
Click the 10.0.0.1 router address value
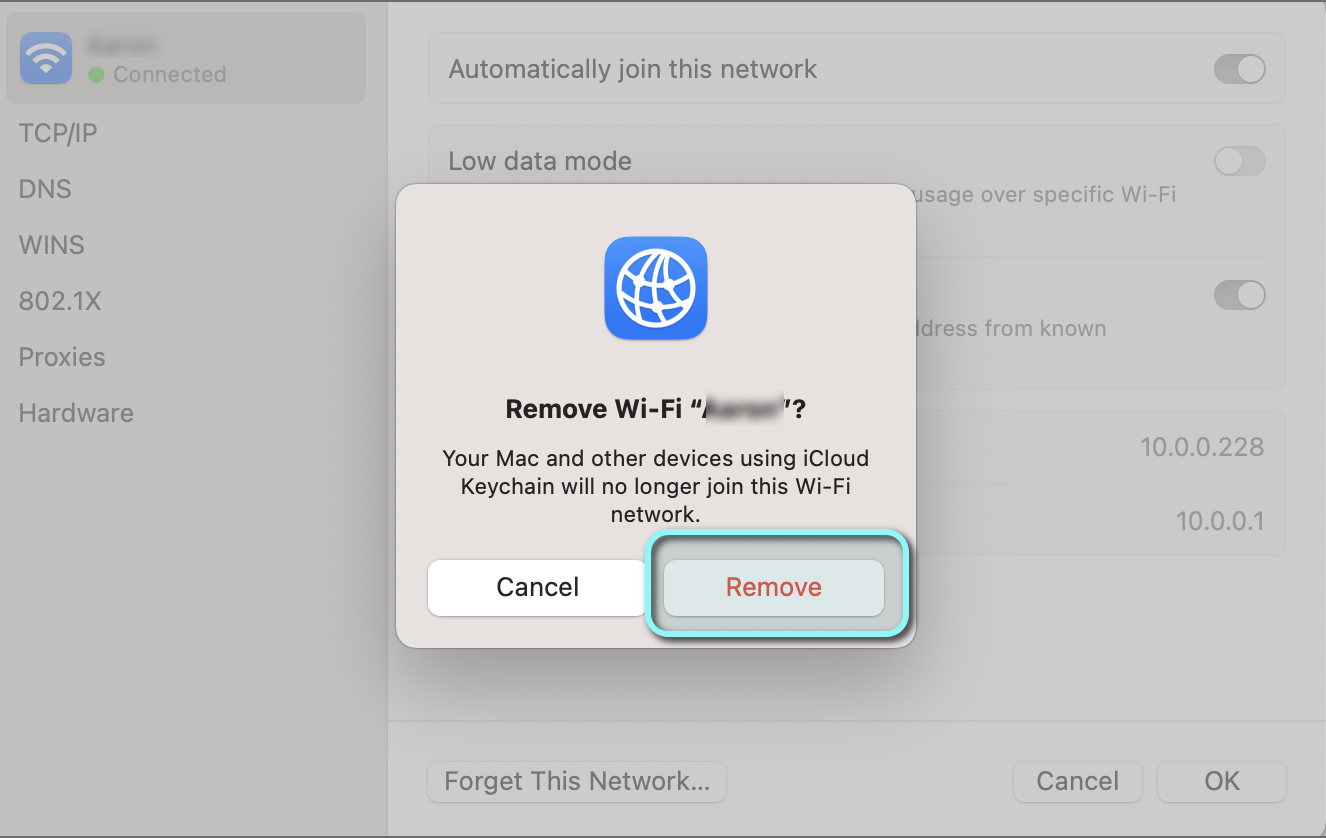(1220, 521)
